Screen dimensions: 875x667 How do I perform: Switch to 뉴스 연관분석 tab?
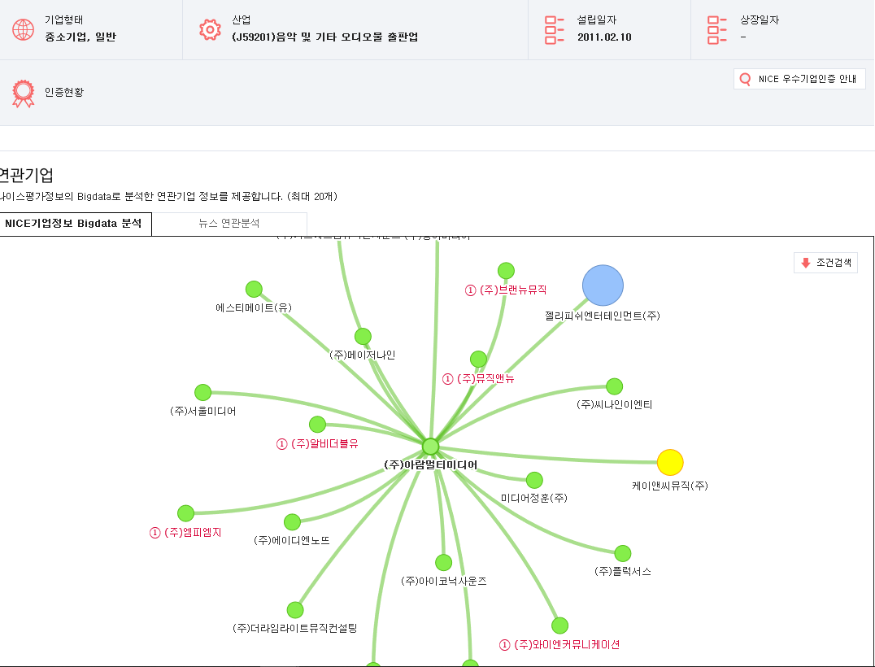229,224
